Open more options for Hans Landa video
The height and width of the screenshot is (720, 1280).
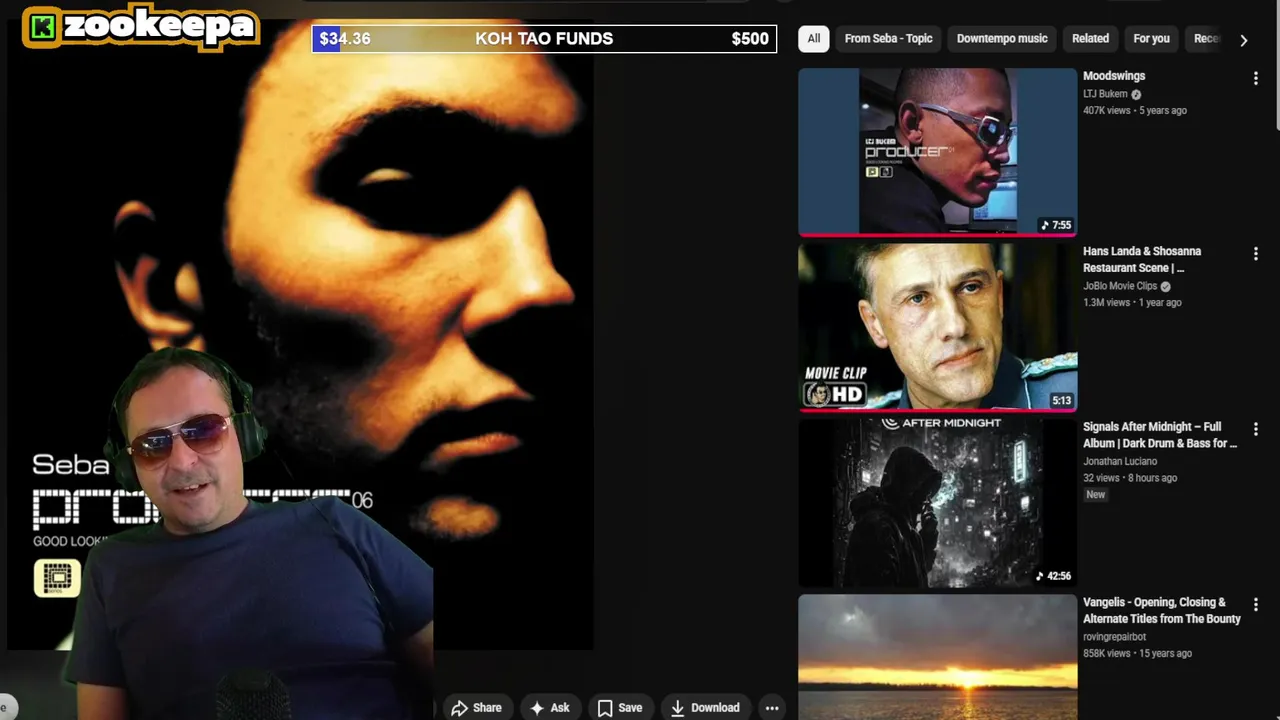[x=1255, y=254]
